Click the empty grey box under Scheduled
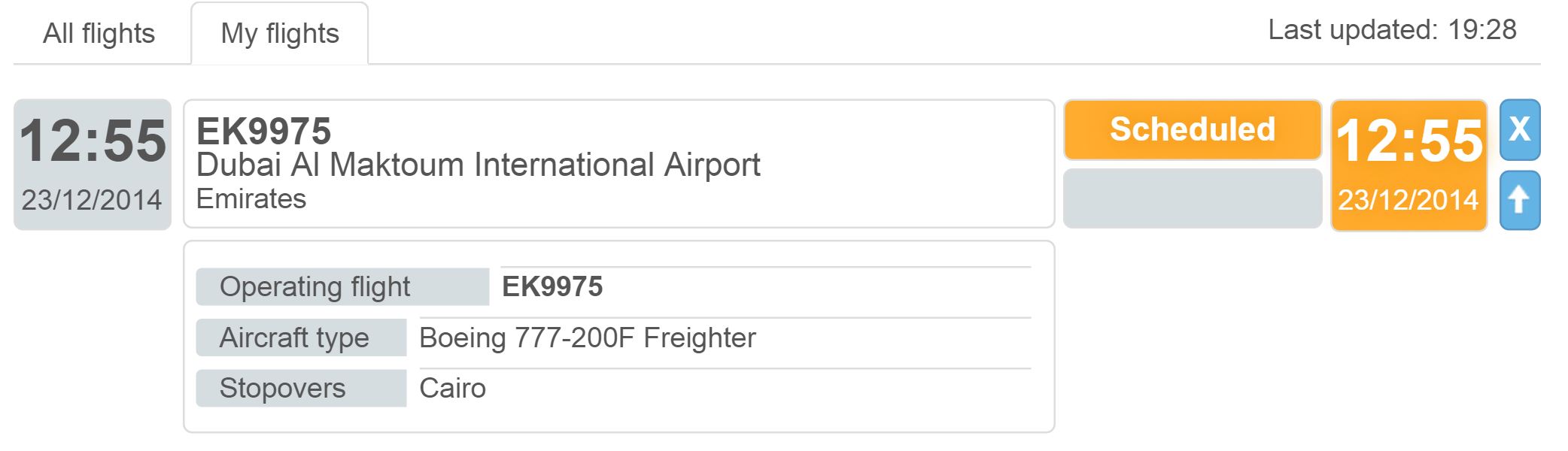This screenshot has height=451, width=1568. [x=1193, y=198]
